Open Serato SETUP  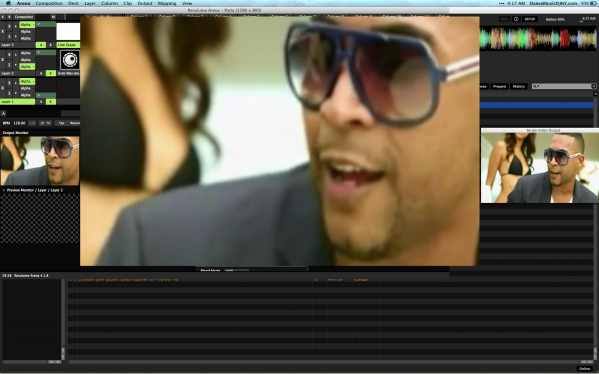pos(530,19)
